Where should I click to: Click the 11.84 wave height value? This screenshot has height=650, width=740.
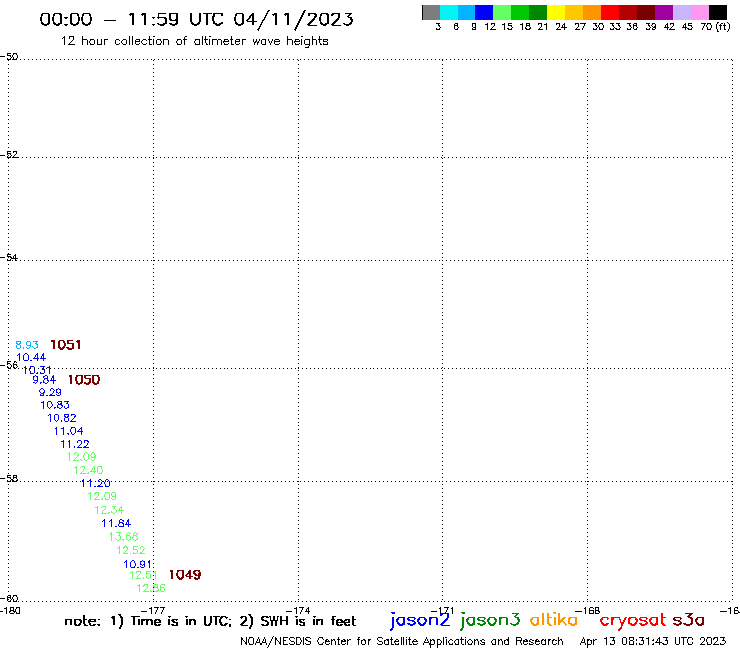click(x=116, y=523)
